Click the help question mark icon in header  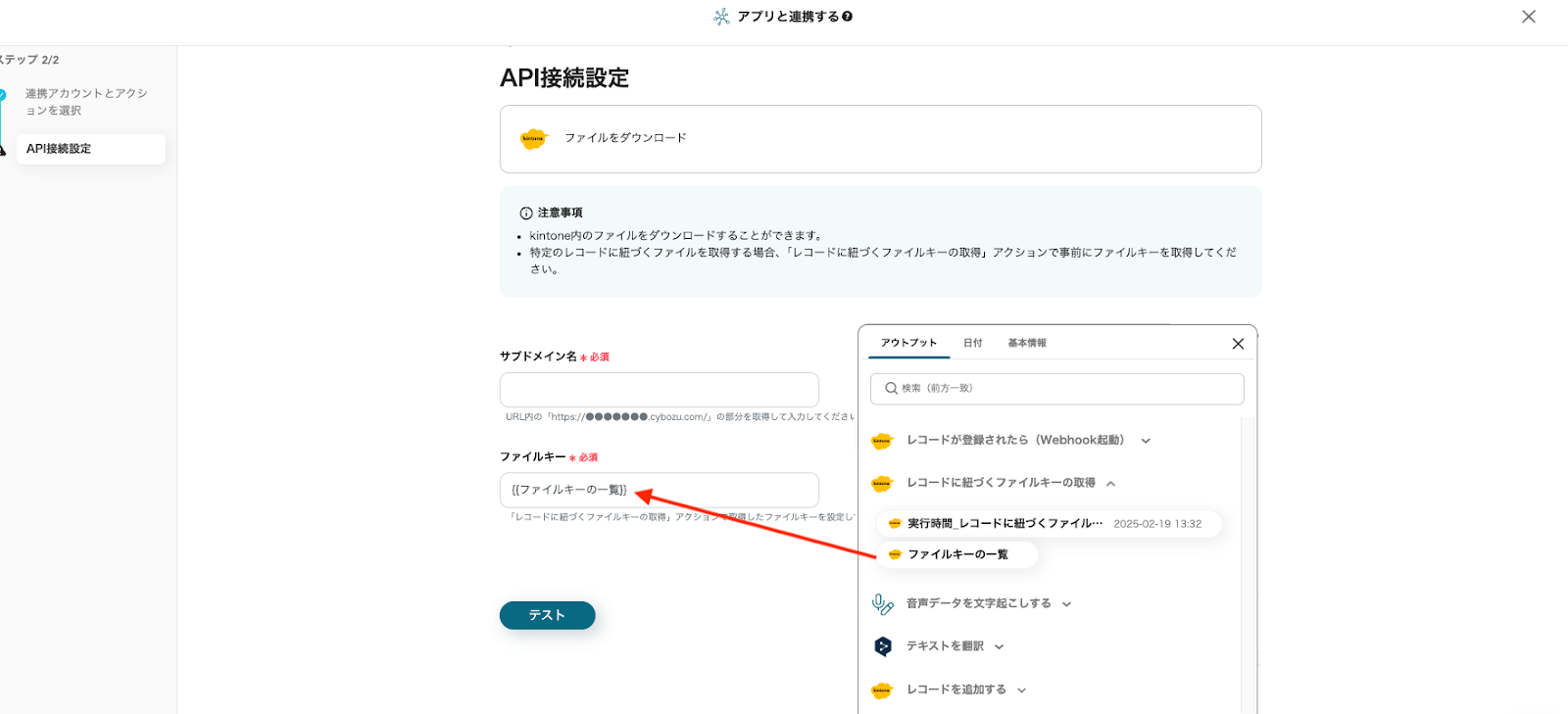tap(847, 17)
